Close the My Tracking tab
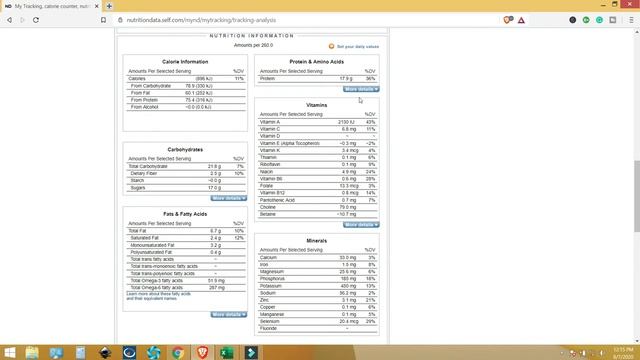The height and width of the screenshot is (360, 640). (x=97, y=6)
